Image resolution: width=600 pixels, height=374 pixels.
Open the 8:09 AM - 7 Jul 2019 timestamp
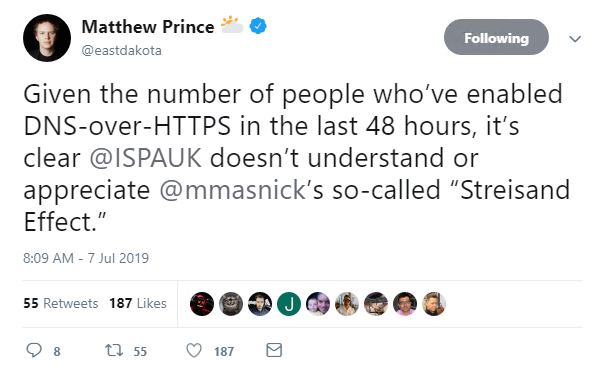pyautogui.click(x=86, y=258)
